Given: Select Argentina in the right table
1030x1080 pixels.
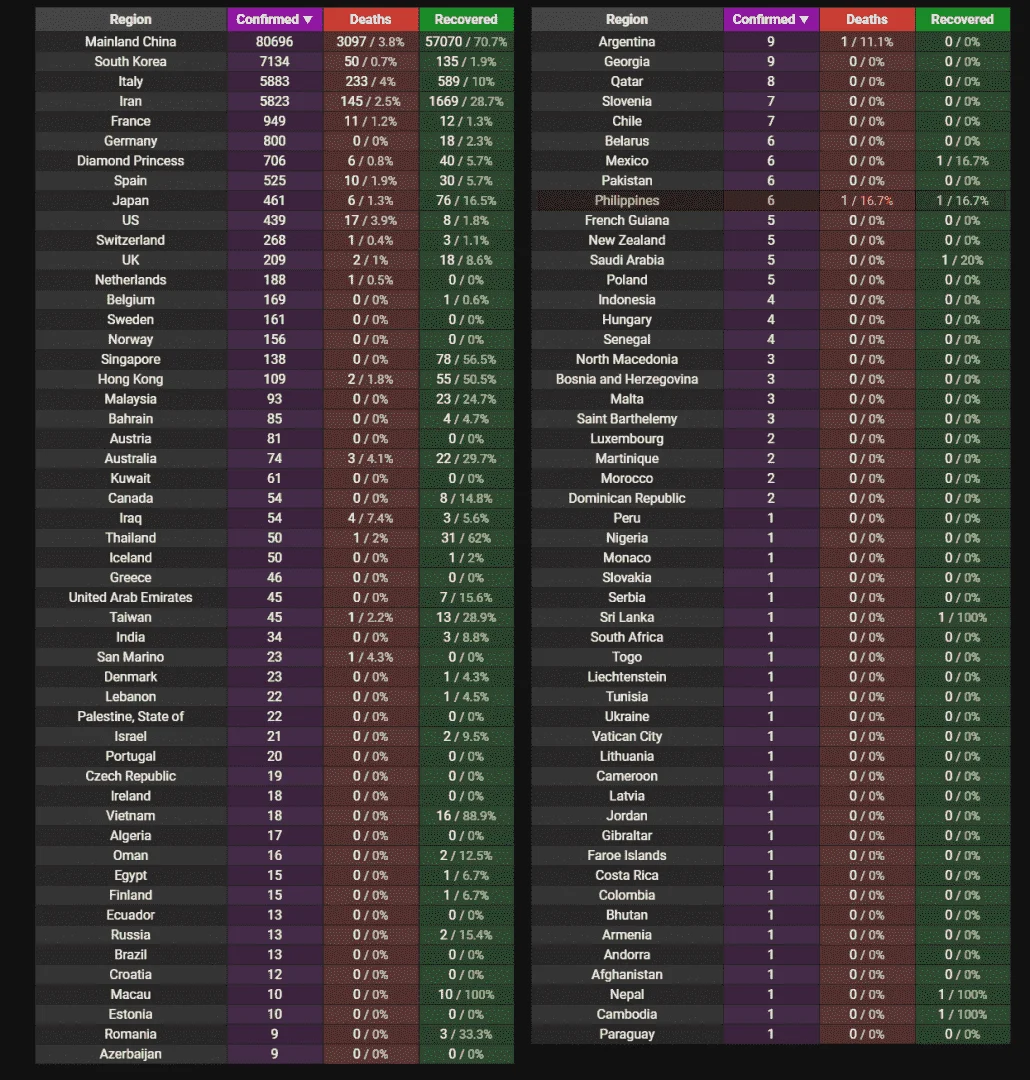Looking at the screenshot, I should coord(627,42).
